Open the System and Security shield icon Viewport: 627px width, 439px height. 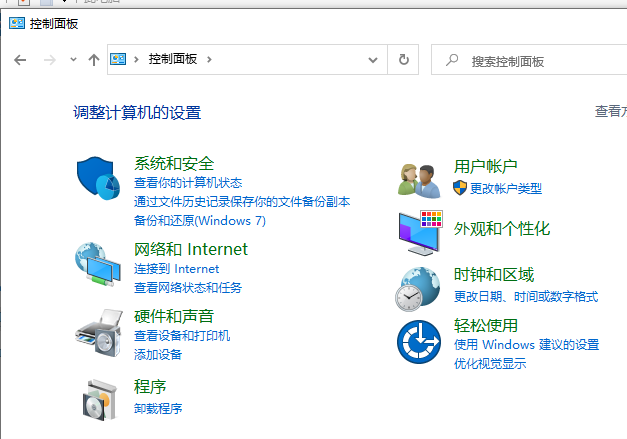point(98,178)
